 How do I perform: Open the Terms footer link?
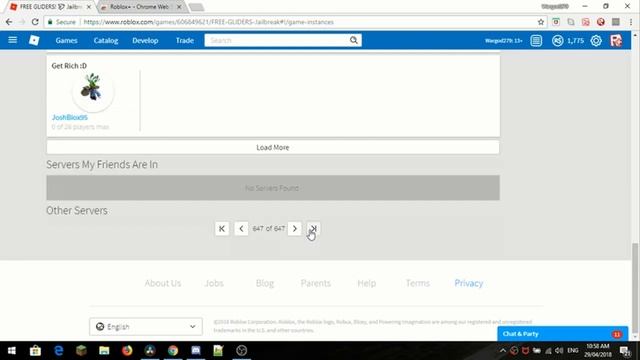(x=418, y=283)
